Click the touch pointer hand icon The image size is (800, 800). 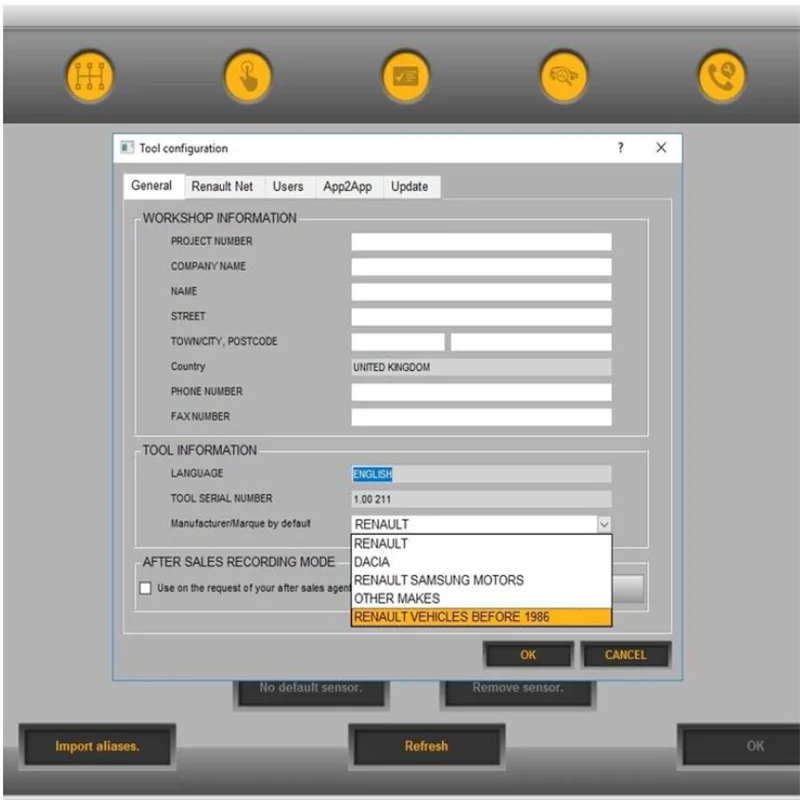coord(248,76)
